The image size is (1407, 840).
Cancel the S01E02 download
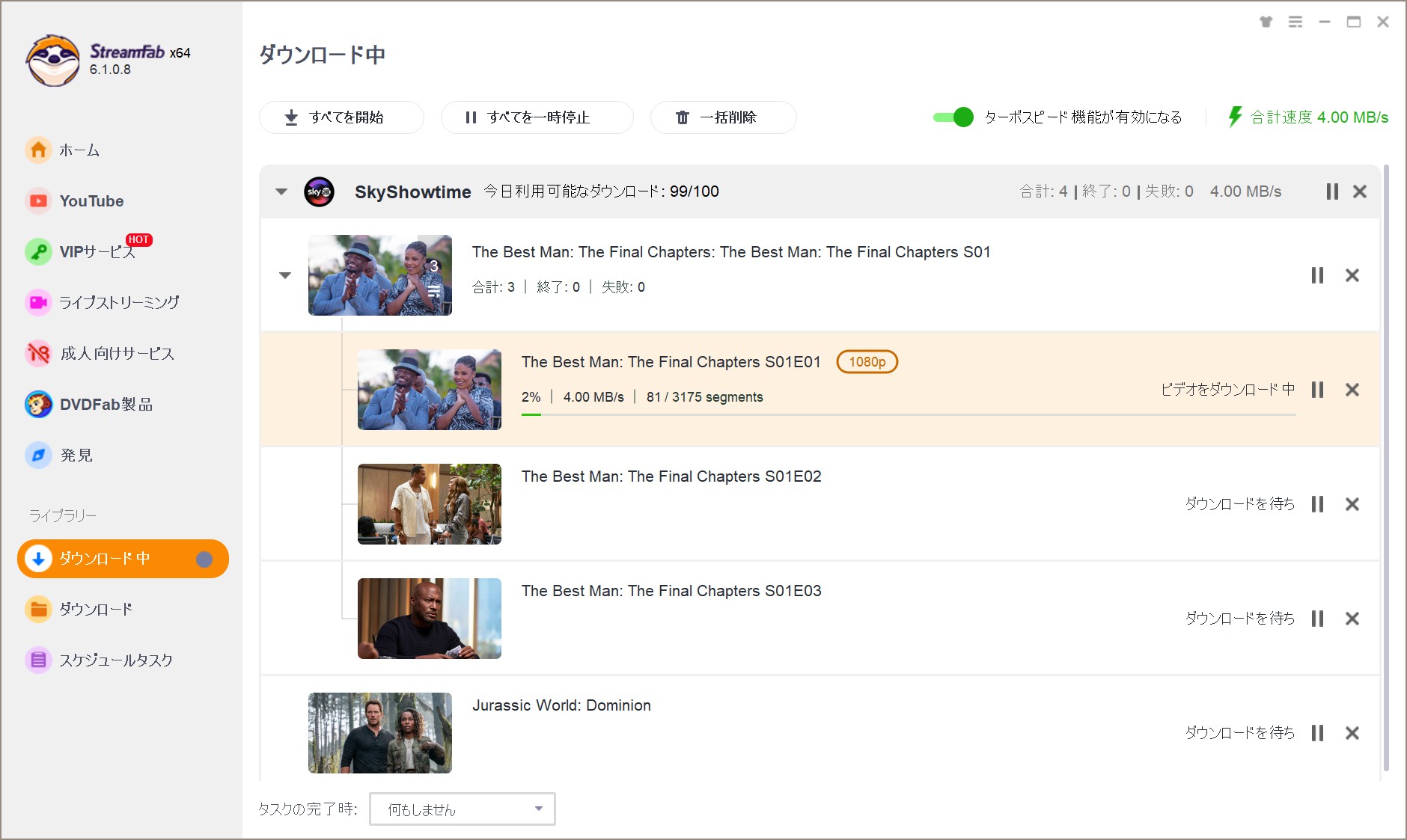[x=1352, y=504]
